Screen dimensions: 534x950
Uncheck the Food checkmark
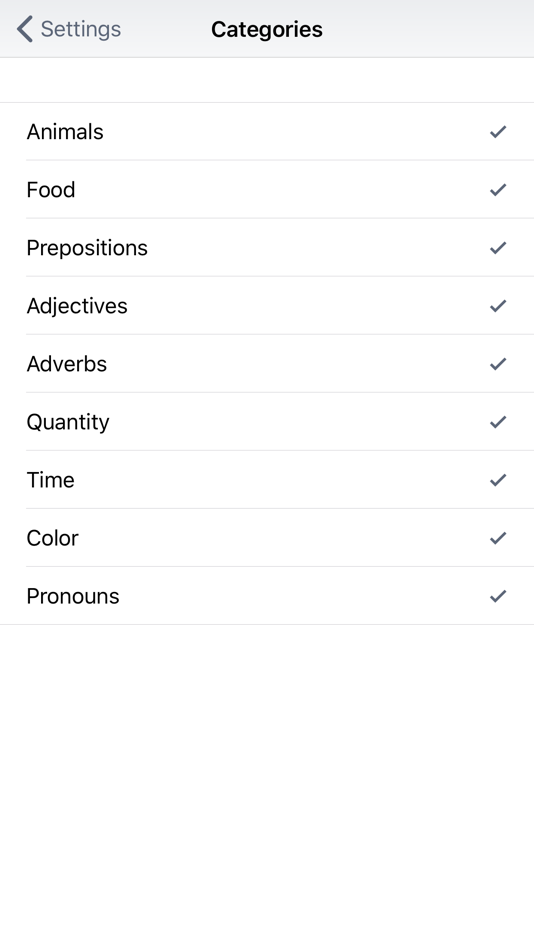coord(498,190)
